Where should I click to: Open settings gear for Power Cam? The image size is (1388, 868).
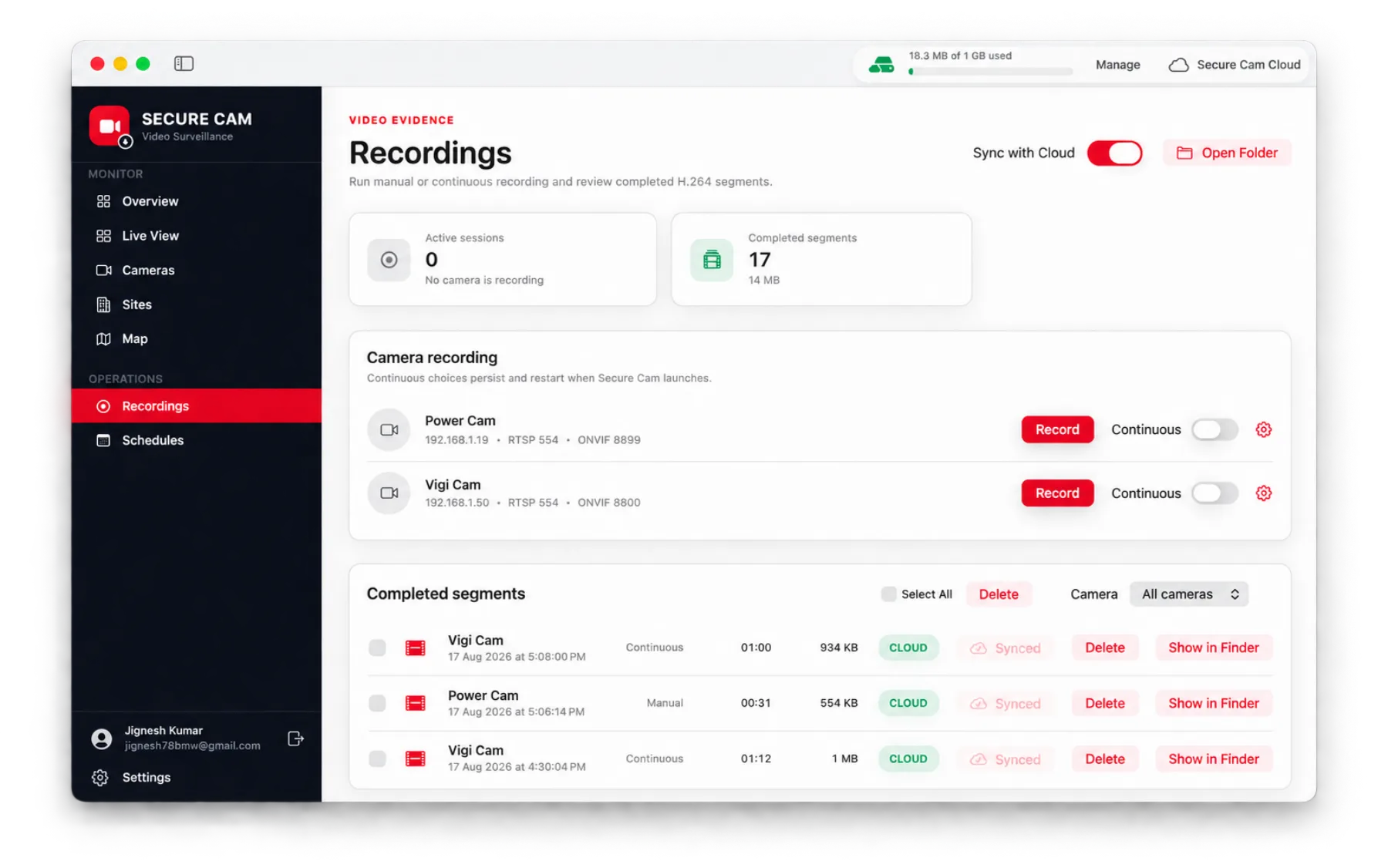[x=1263, y=429]
